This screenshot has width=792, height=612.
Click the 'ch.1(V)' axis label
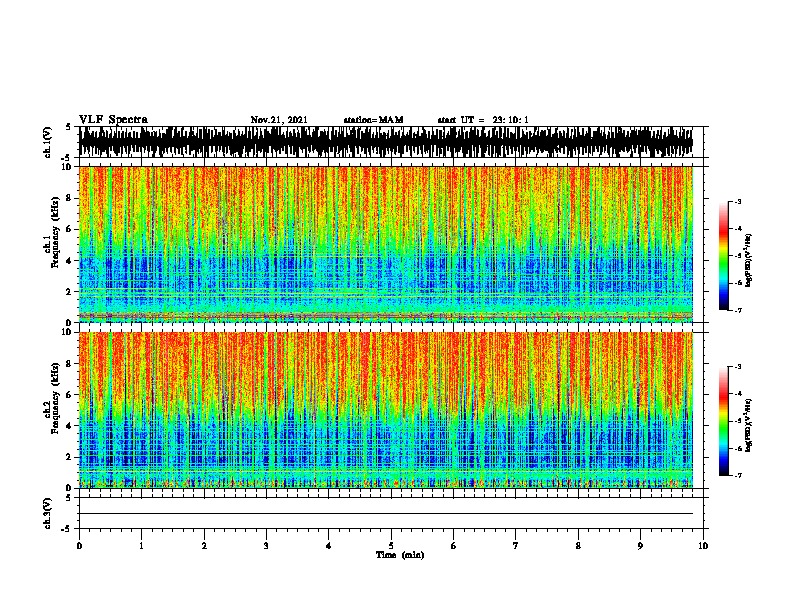coord(48,142)
